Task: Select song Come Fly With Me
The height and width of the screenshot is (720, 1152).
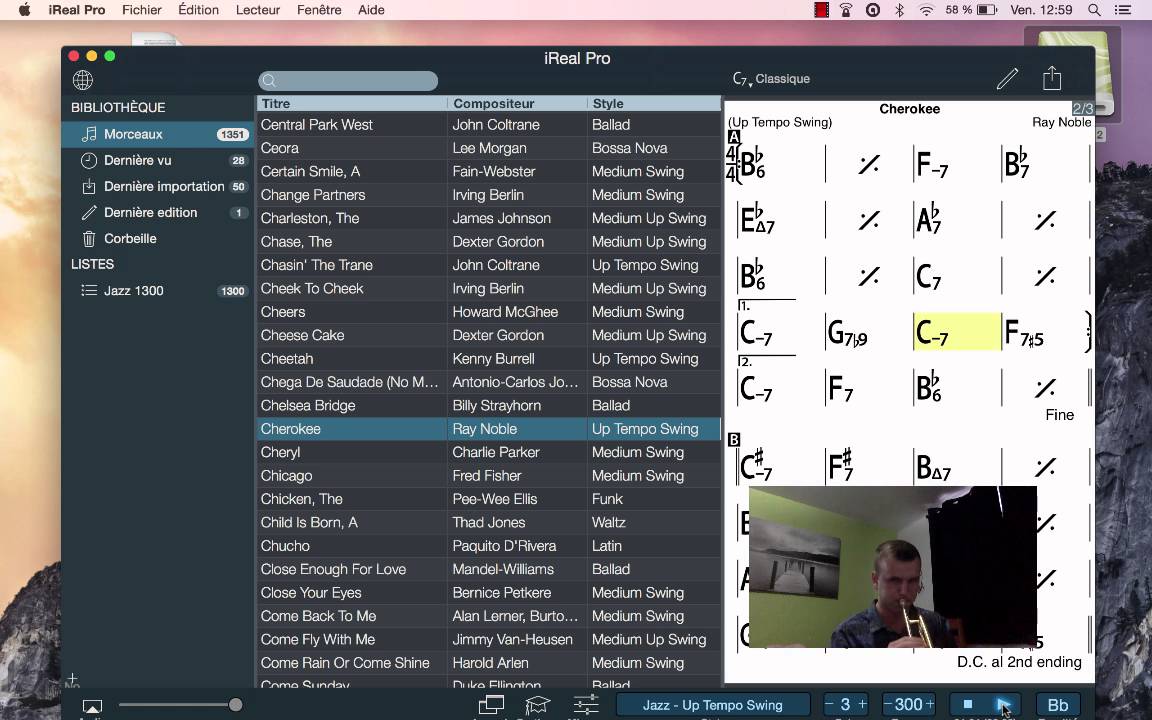Action: pos(489,640)
